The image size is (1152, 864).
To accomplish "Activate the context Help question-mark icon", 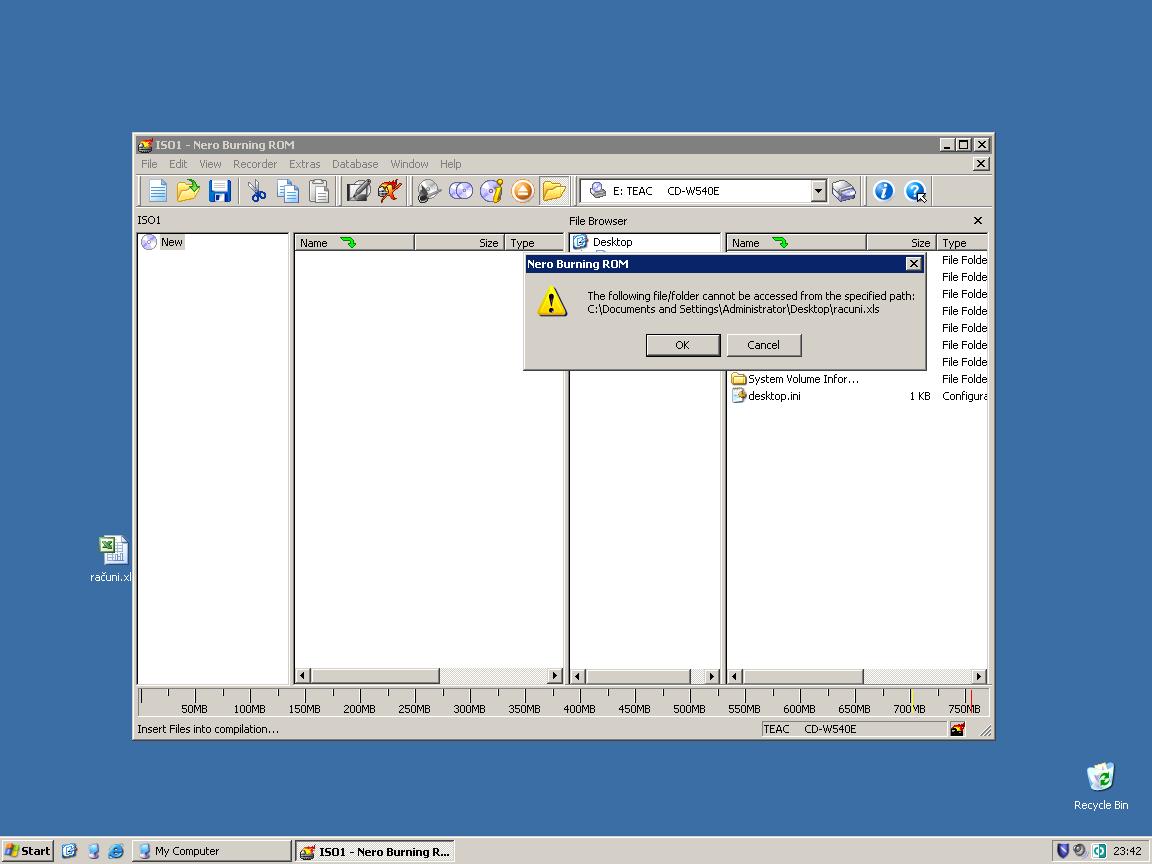I will (916, 191).
